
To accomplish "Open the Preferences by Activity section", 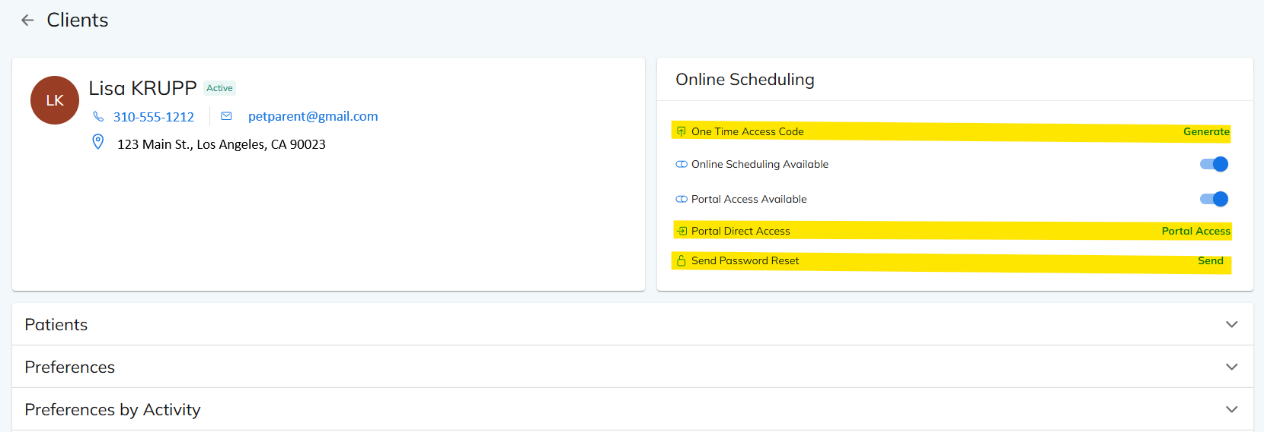I will [x=1231, y=409].
